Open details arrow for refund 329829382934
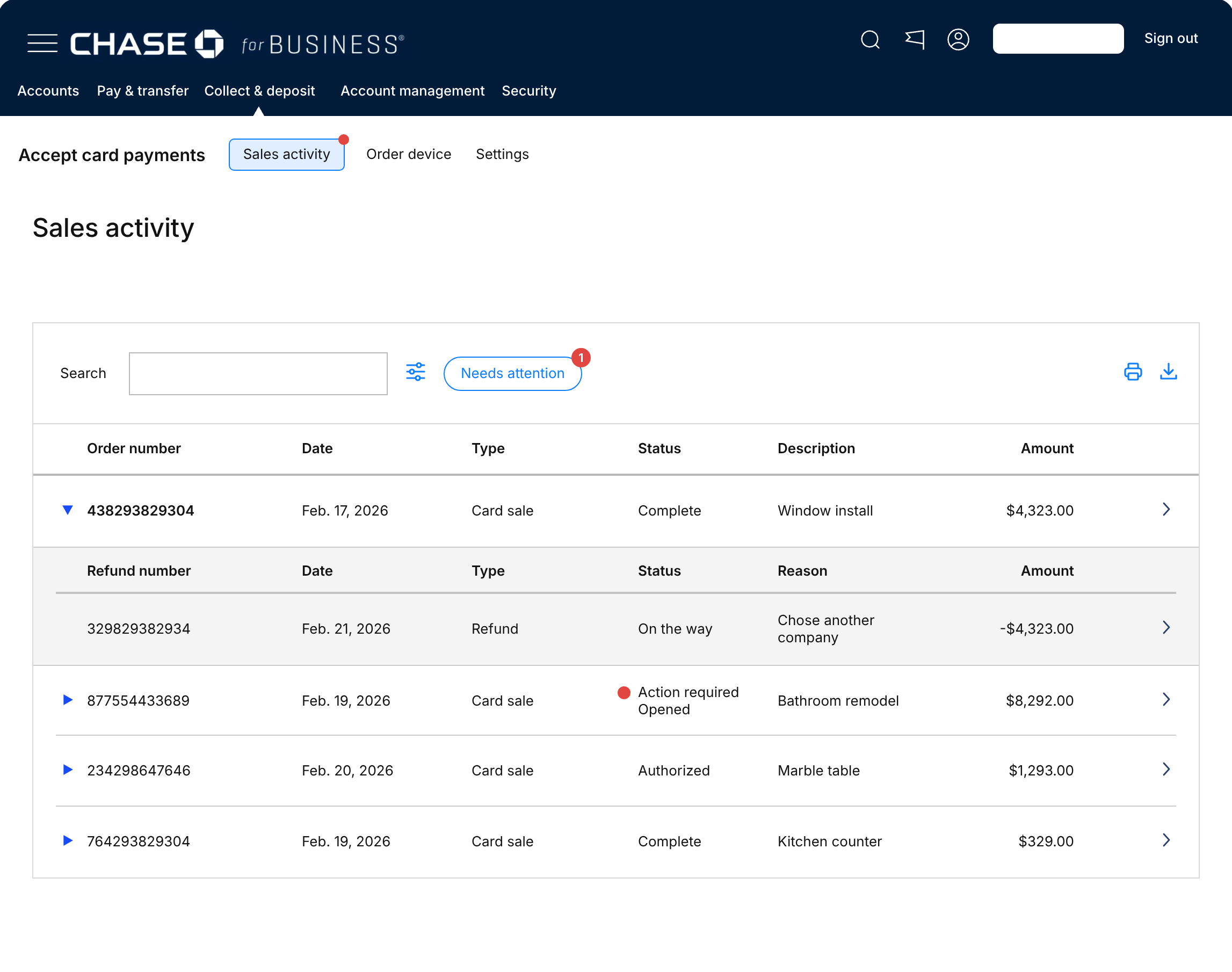Screen dimensions: 1232x972 click(x=1166, y=628)
